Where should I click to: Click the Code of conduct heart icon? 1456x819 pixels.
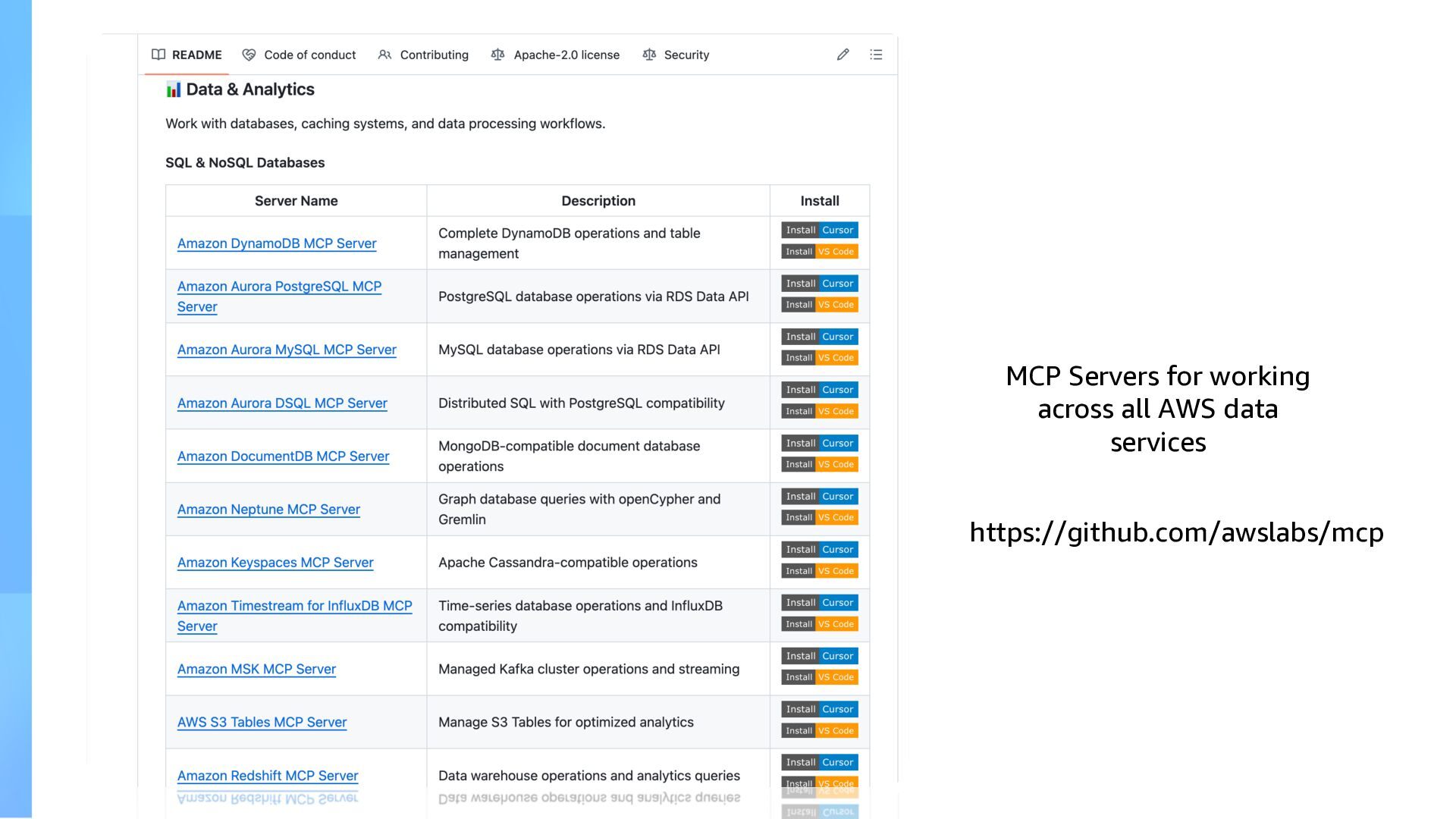click(249, 55)
